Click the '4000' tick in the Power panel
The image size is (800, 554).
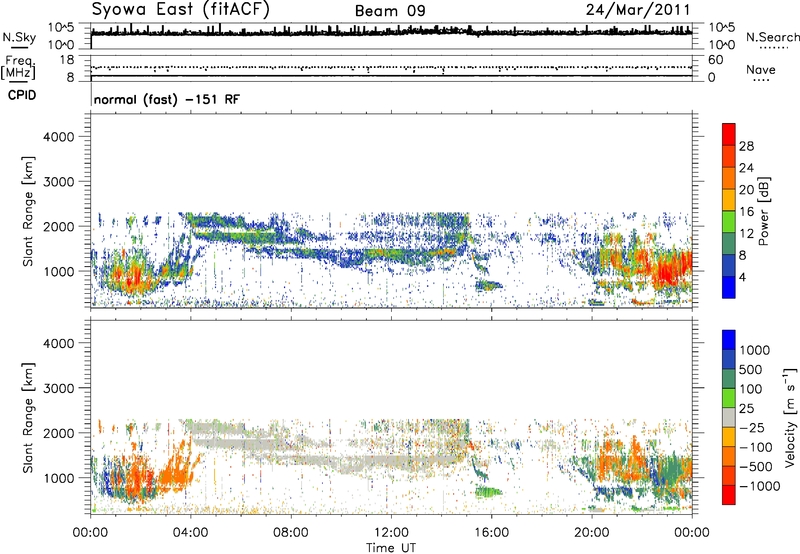pyautogui.click(x=59, y=137)
